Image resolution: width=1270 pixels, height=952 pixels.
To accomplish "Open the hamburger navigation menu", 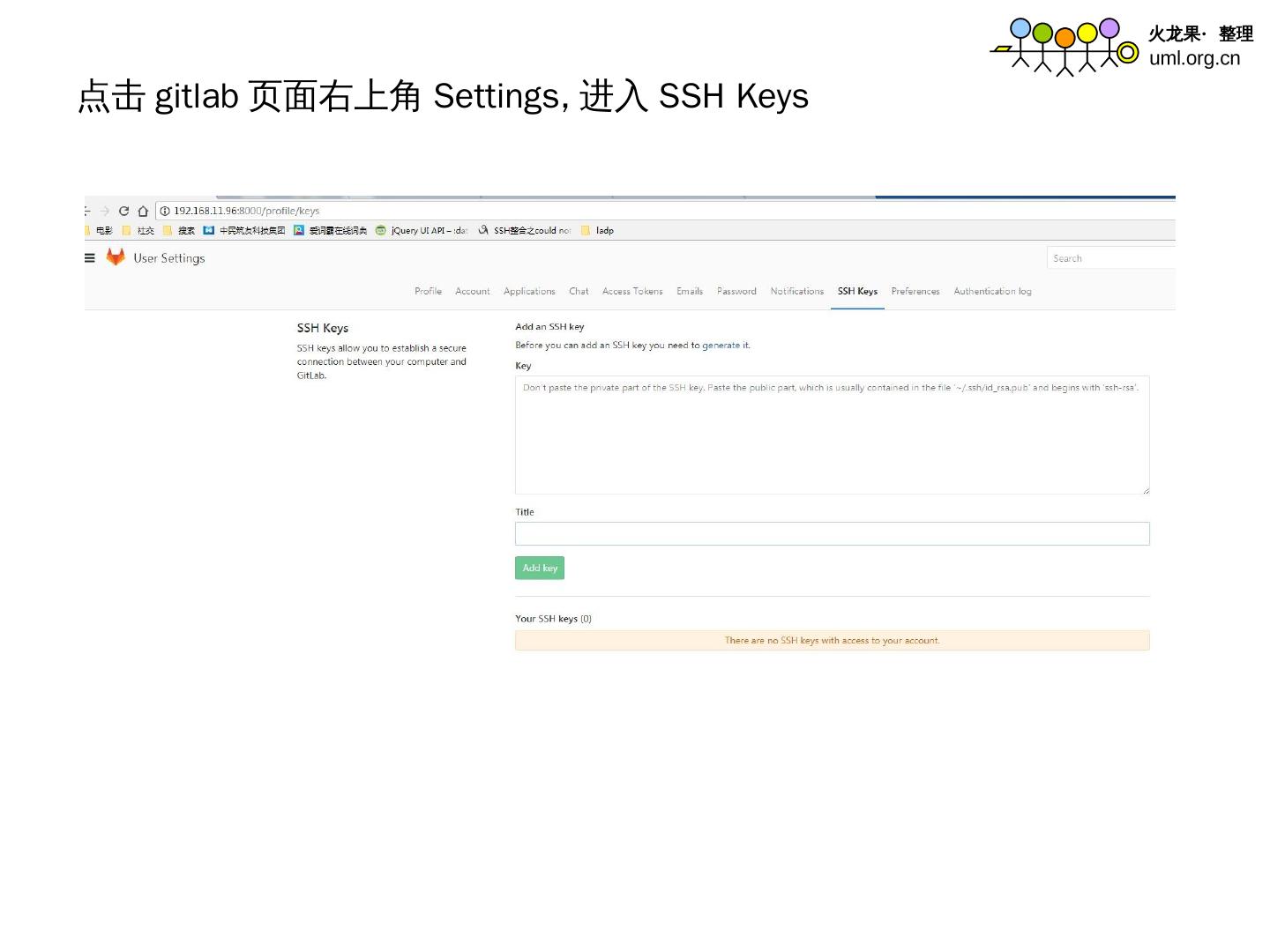I will (x=89, y=258).
